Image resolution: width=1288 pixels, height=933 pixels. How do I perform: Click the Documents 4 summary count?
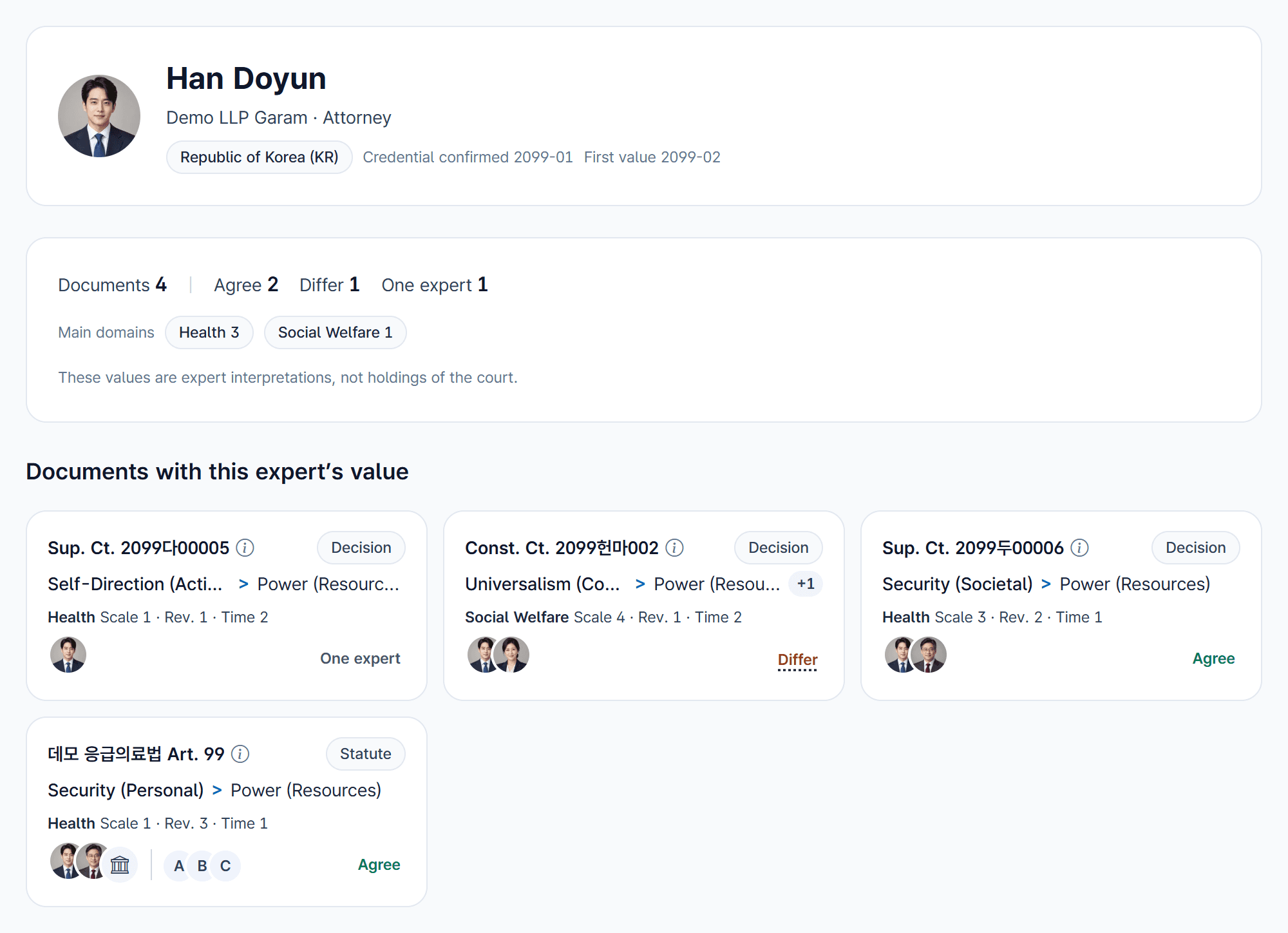113,285
